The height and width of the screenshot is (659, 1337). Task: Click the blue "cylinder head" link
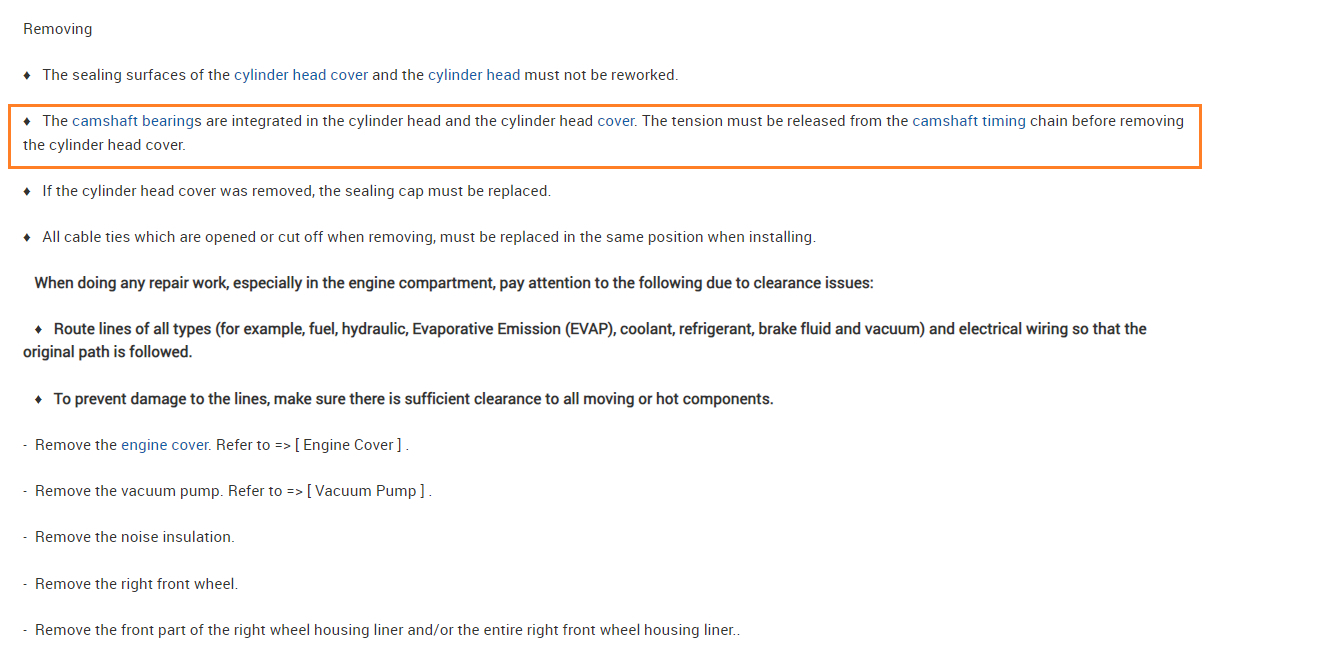click(474, 75)
